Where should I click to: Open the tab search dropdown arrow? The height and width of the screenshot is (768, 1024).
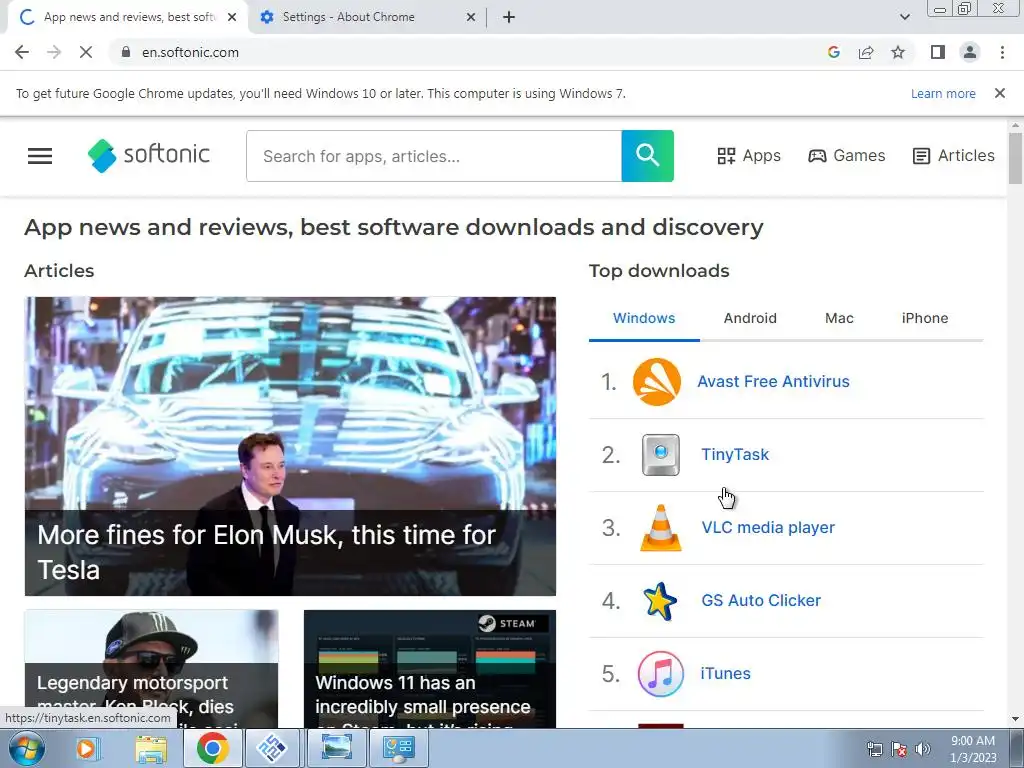point(904,17)
